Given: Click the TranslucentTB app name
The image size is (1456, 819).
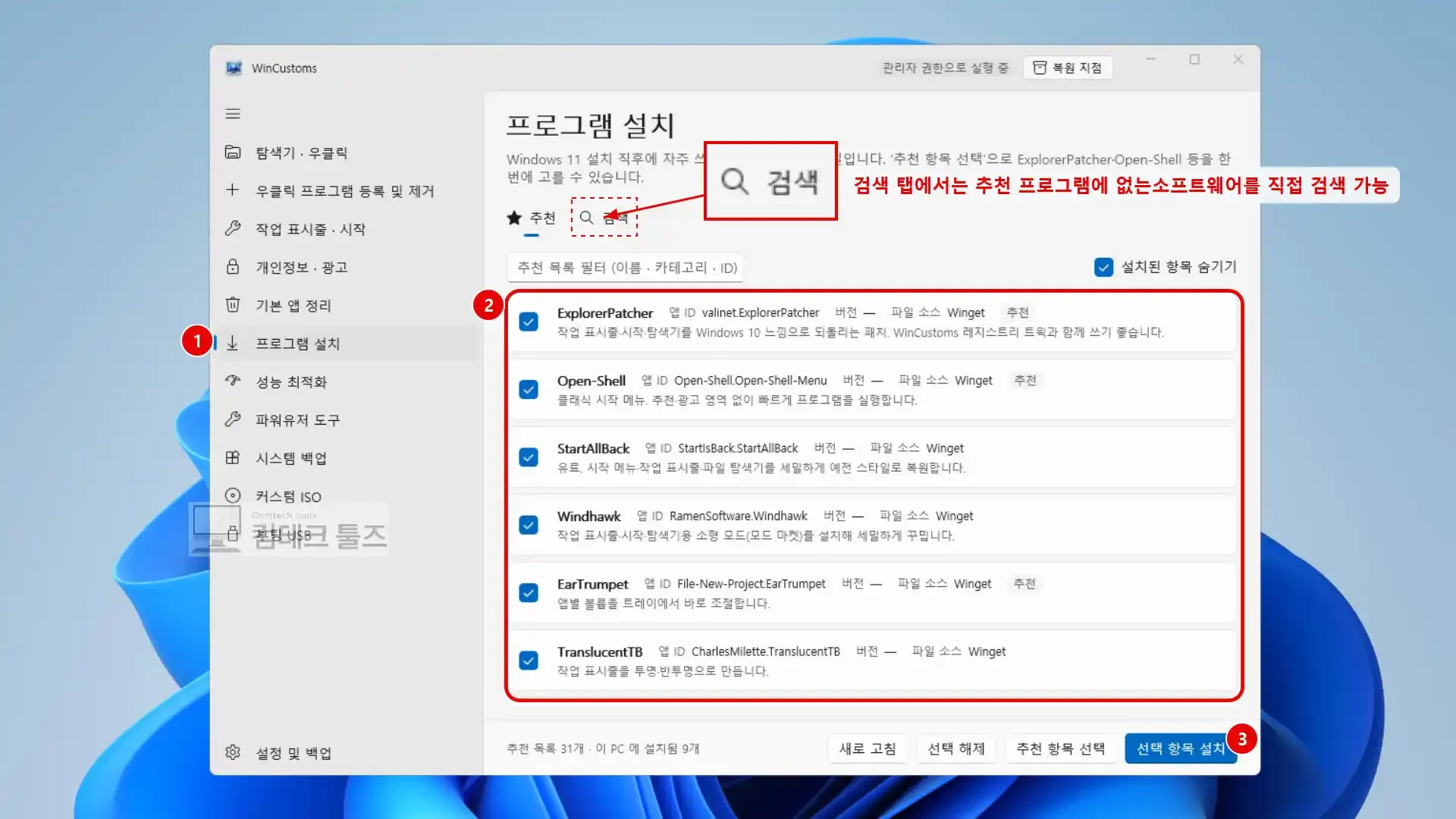Looking at the screenshot, I should tap(600, 652).
